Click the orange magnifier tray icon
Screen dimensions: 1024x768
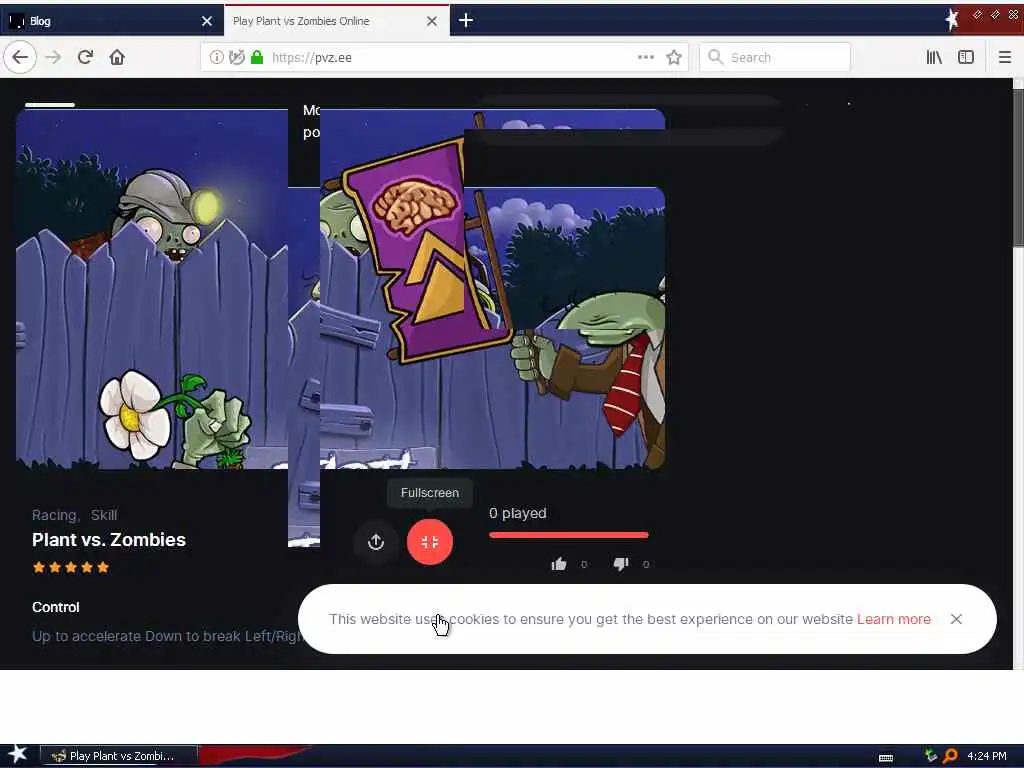point(950,756)
